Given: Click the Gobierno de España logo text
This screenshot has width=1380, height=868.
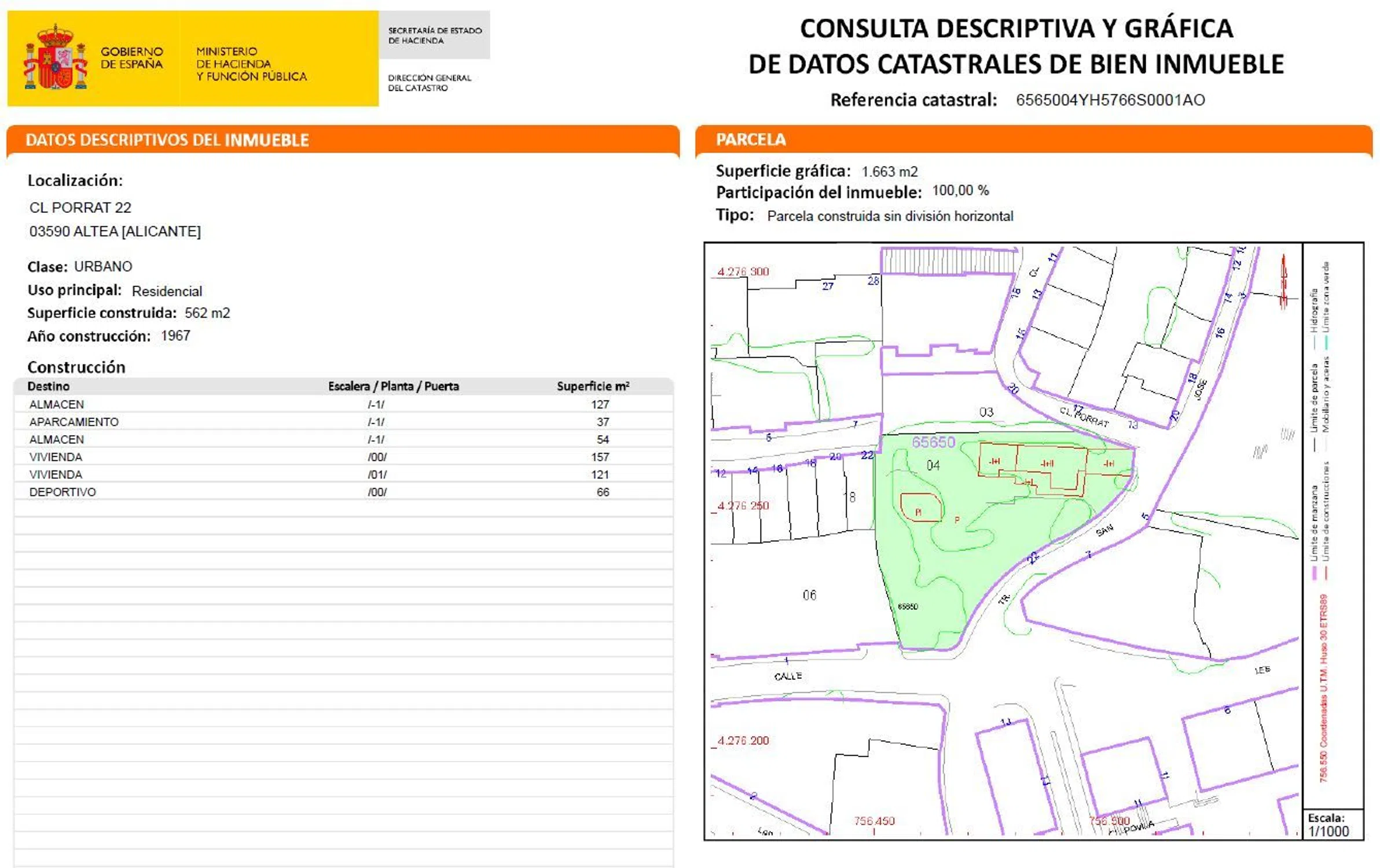Looking at the screenshot, I should coord(131,58).
